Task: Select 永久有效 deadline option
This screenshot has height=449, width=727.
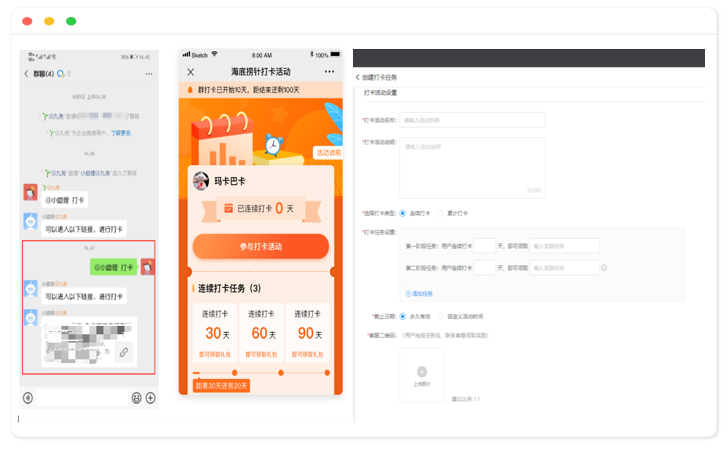Action: click(403, 316)
